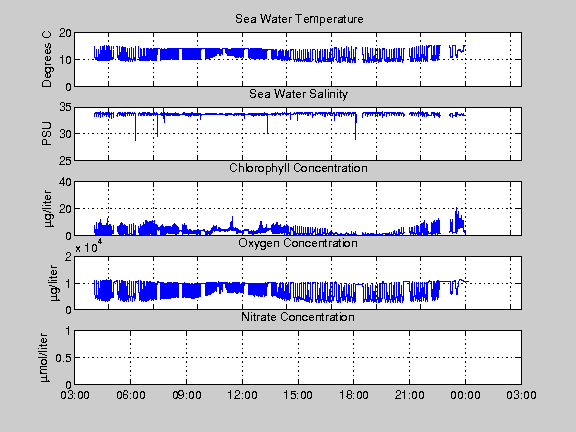Click the Sea Water Salinity title
This screenshot has width=576, height=432.
click(x=298, y=94)
